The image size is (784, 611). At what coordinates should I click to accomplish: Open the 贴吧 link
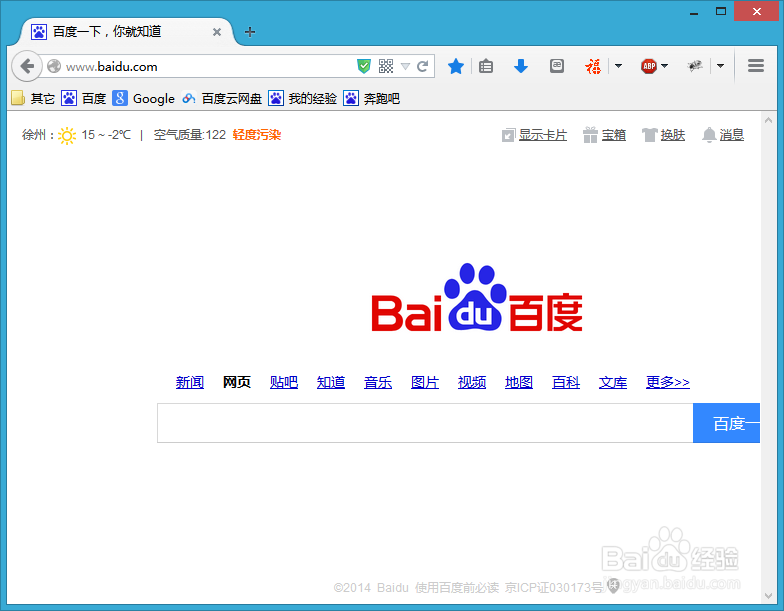[x=284, y=382]
